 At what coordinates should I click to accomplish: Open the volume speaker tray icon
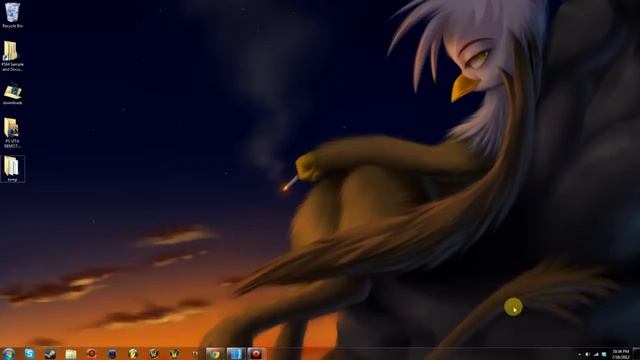[x=587, y=354]
